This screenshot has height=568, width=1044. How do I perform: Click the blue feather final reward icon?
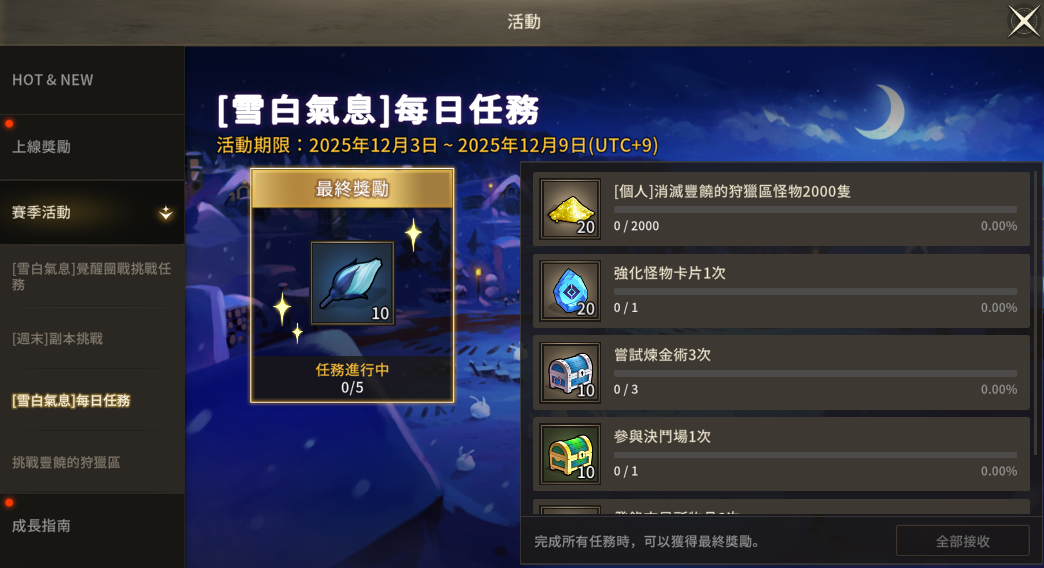tap(352, 284)
